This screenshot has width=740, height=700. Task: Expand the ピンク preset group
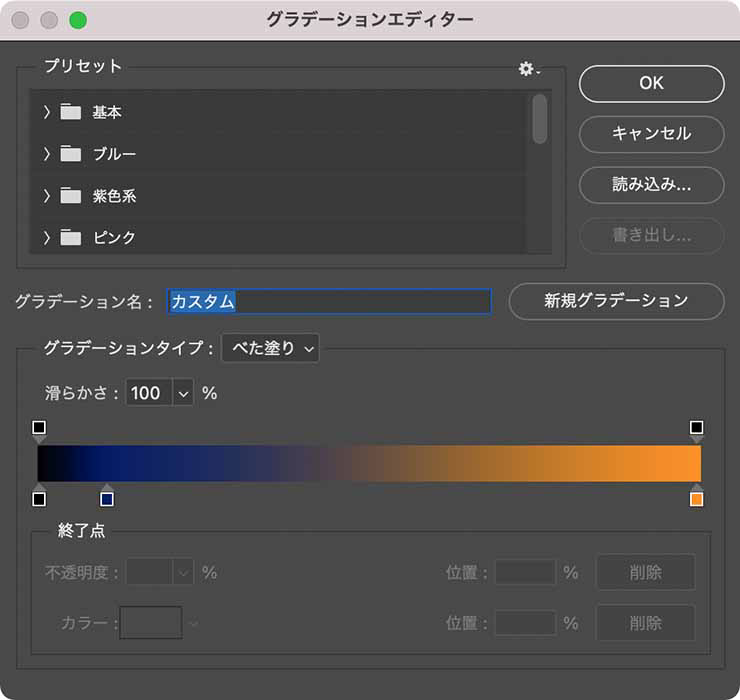tap(46, 238)
